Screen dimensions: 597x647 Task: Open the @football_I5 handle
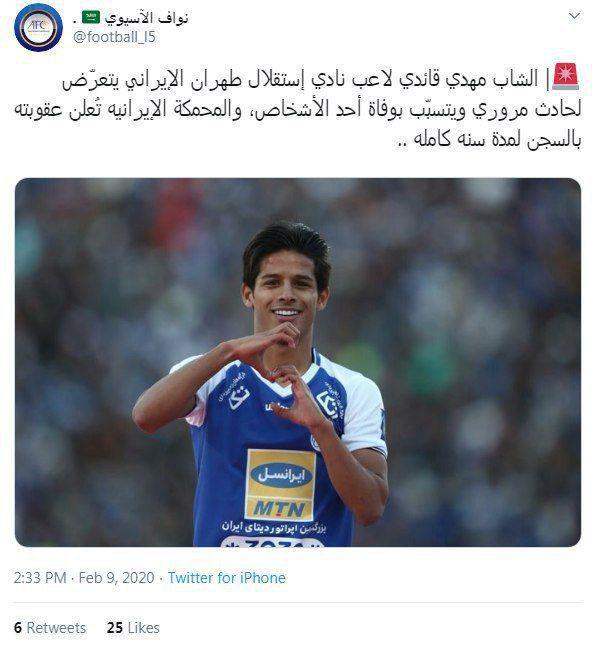coord(114,37)
